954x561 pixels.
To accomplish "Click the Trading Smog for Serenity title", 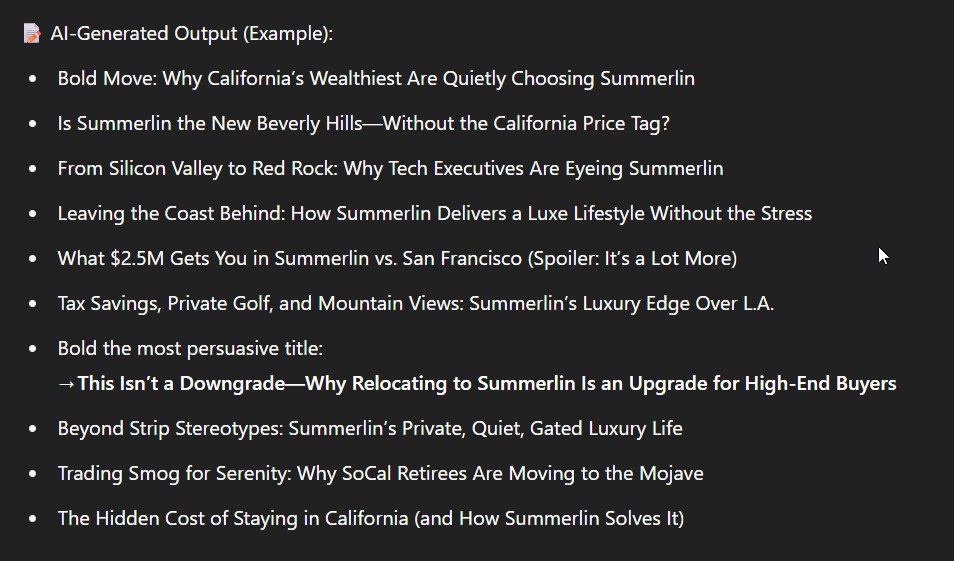I will tap(380, 474).
